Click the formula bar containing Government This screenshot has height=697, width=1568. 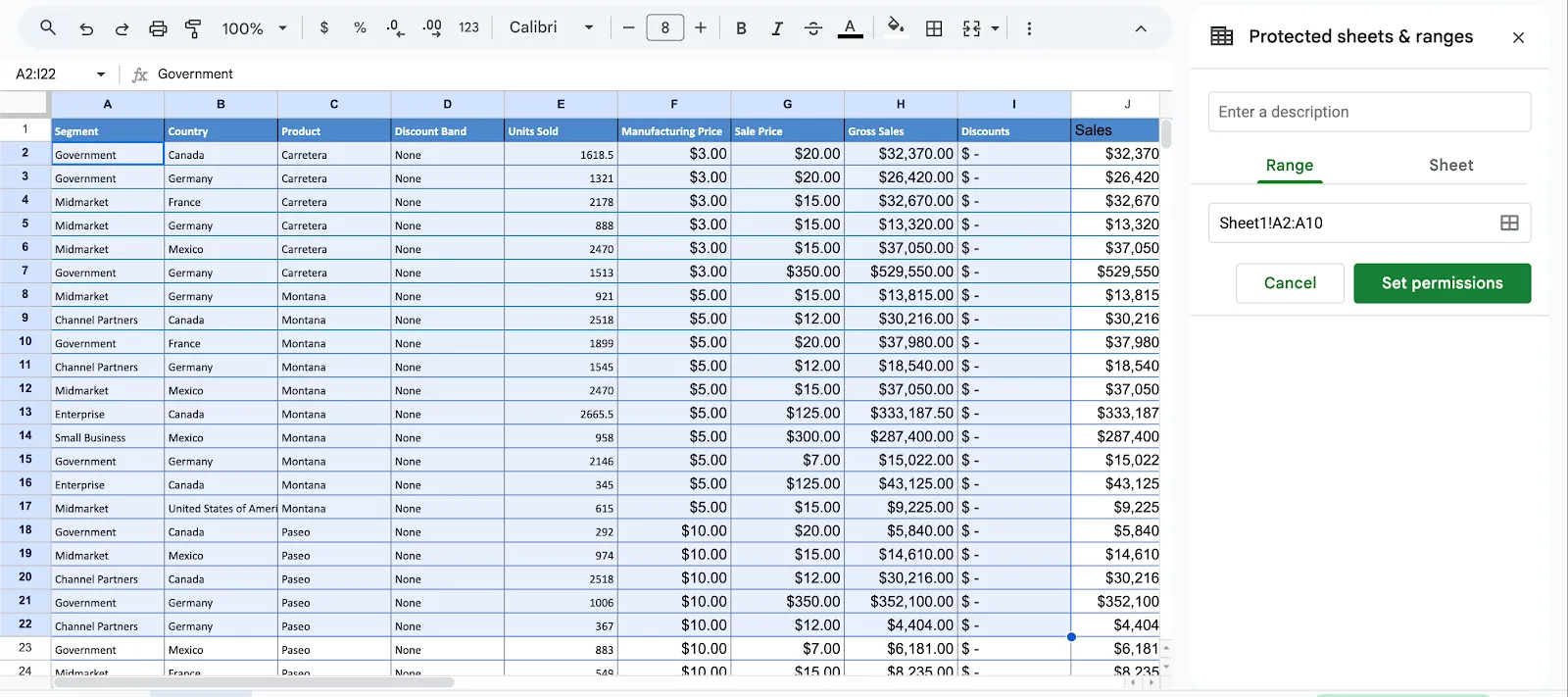(661, 75)
